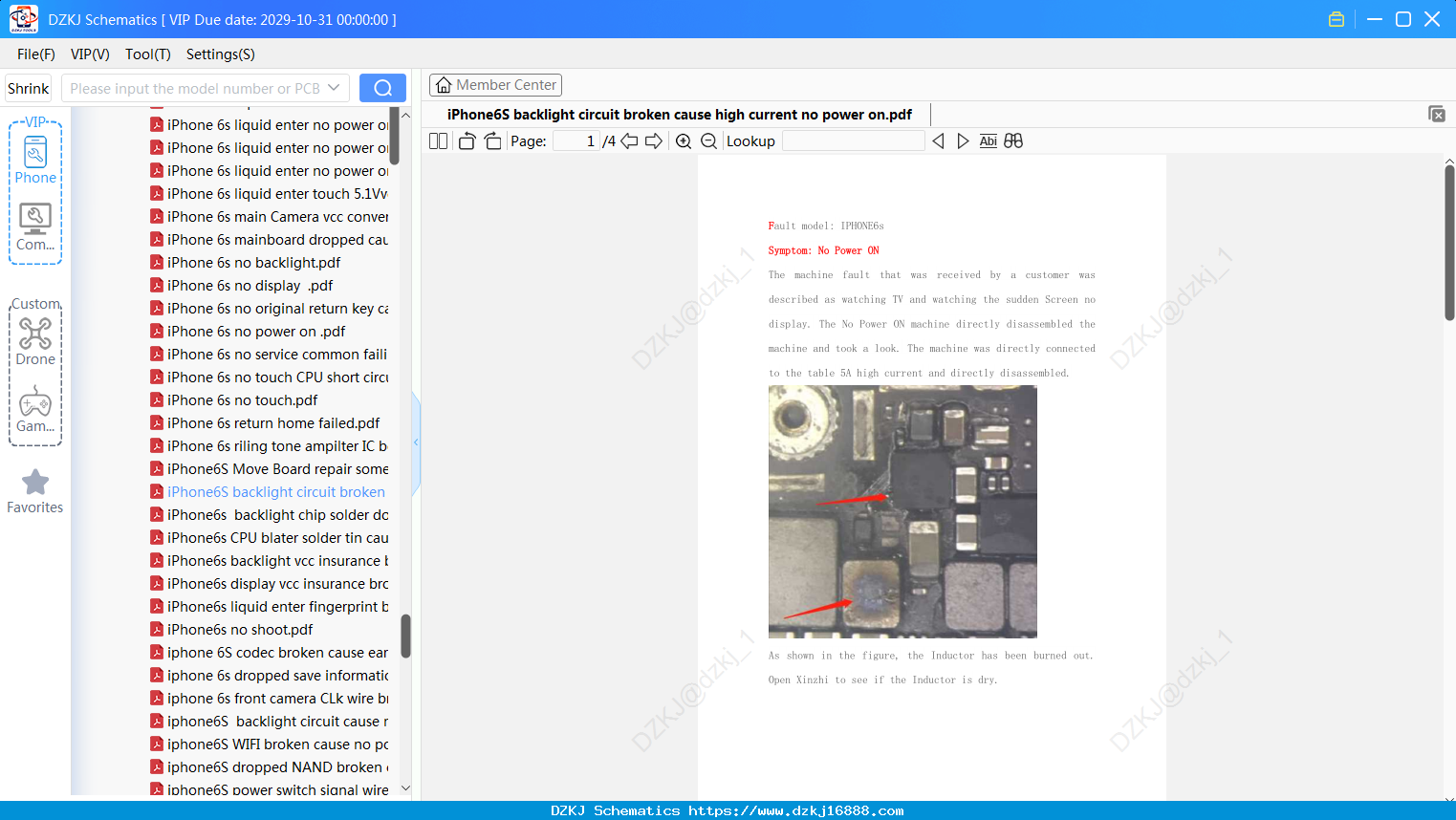
Task: Click the page number field
Action: (576, 141)
